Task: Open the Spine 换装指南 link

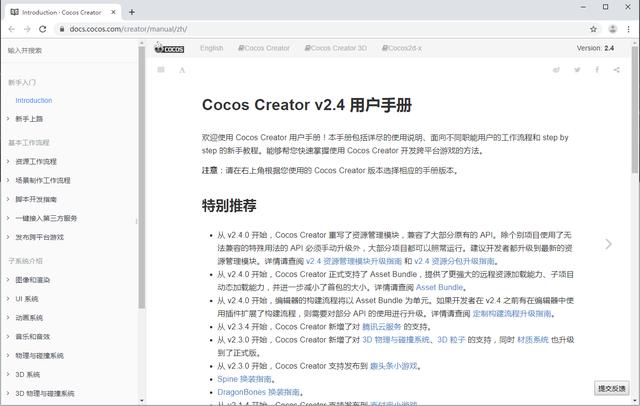Action: coord(244,379)
